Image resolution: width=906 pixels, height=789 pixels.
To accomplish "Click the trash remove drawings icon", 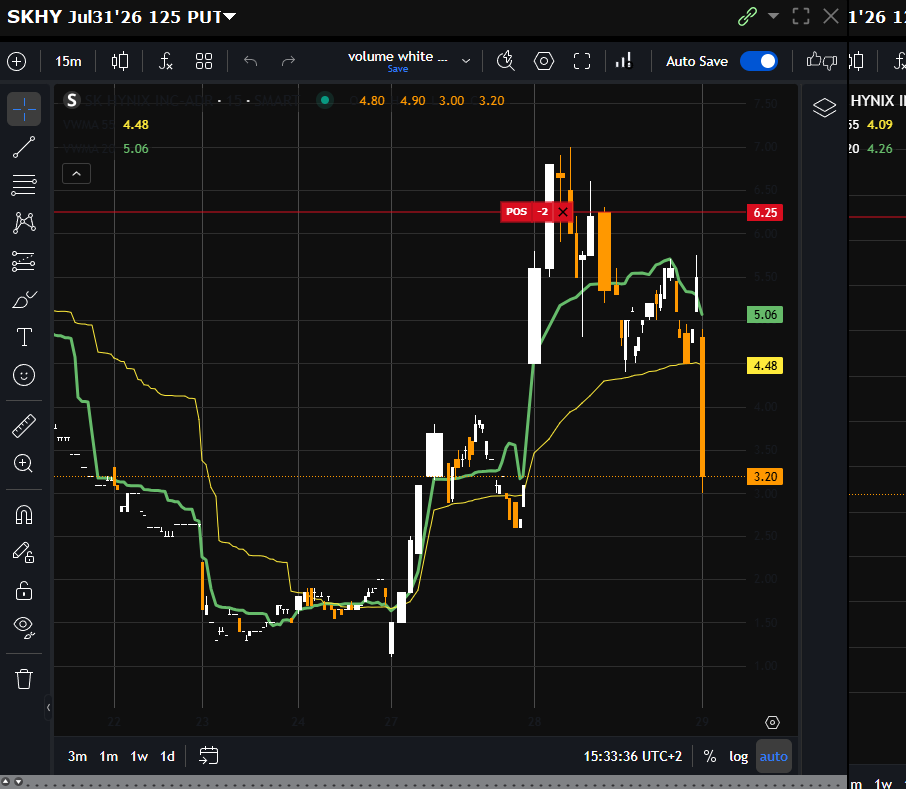I will coord(24,679).
